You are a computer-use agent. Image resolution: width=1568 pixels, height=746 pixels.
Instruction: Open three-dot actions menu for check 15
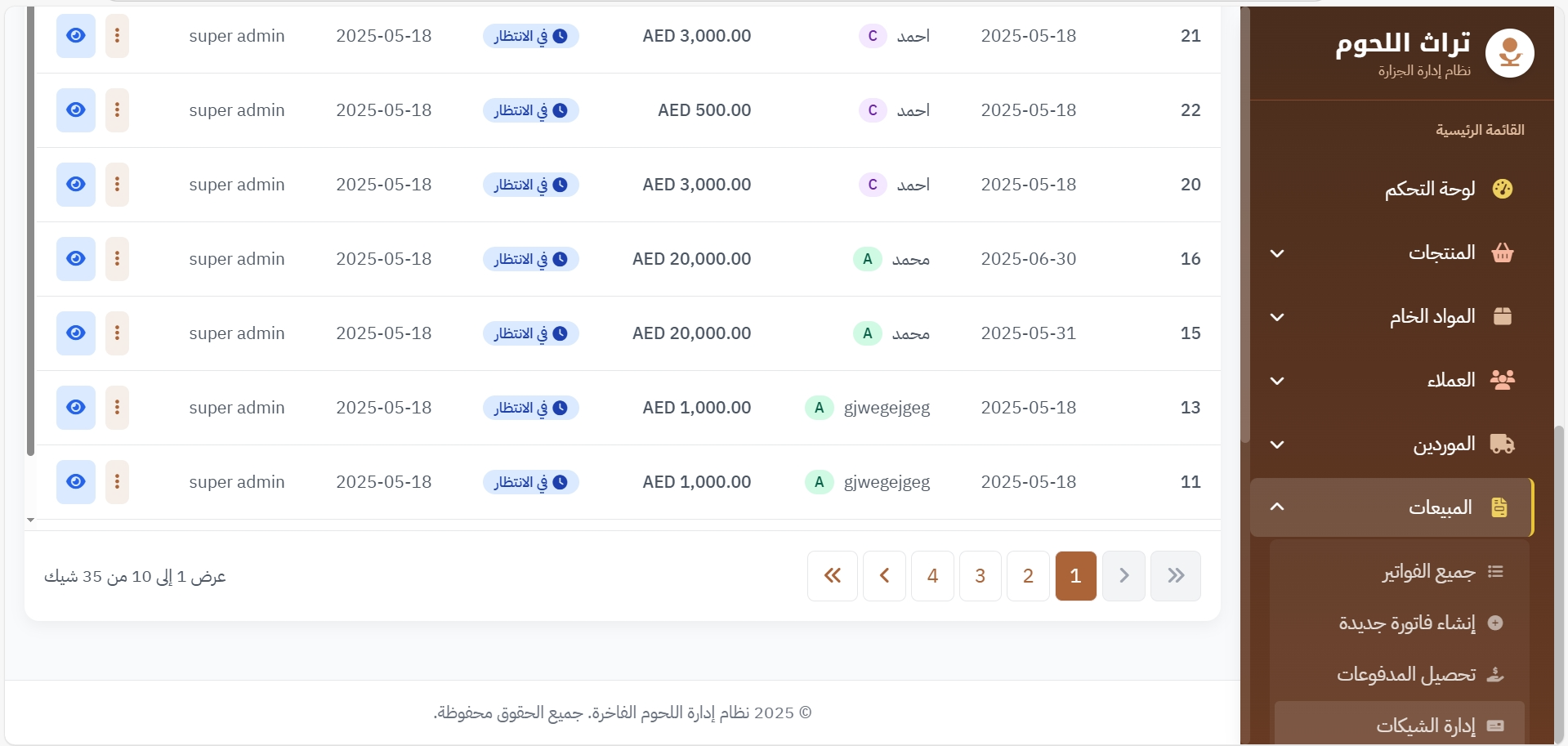117,333
